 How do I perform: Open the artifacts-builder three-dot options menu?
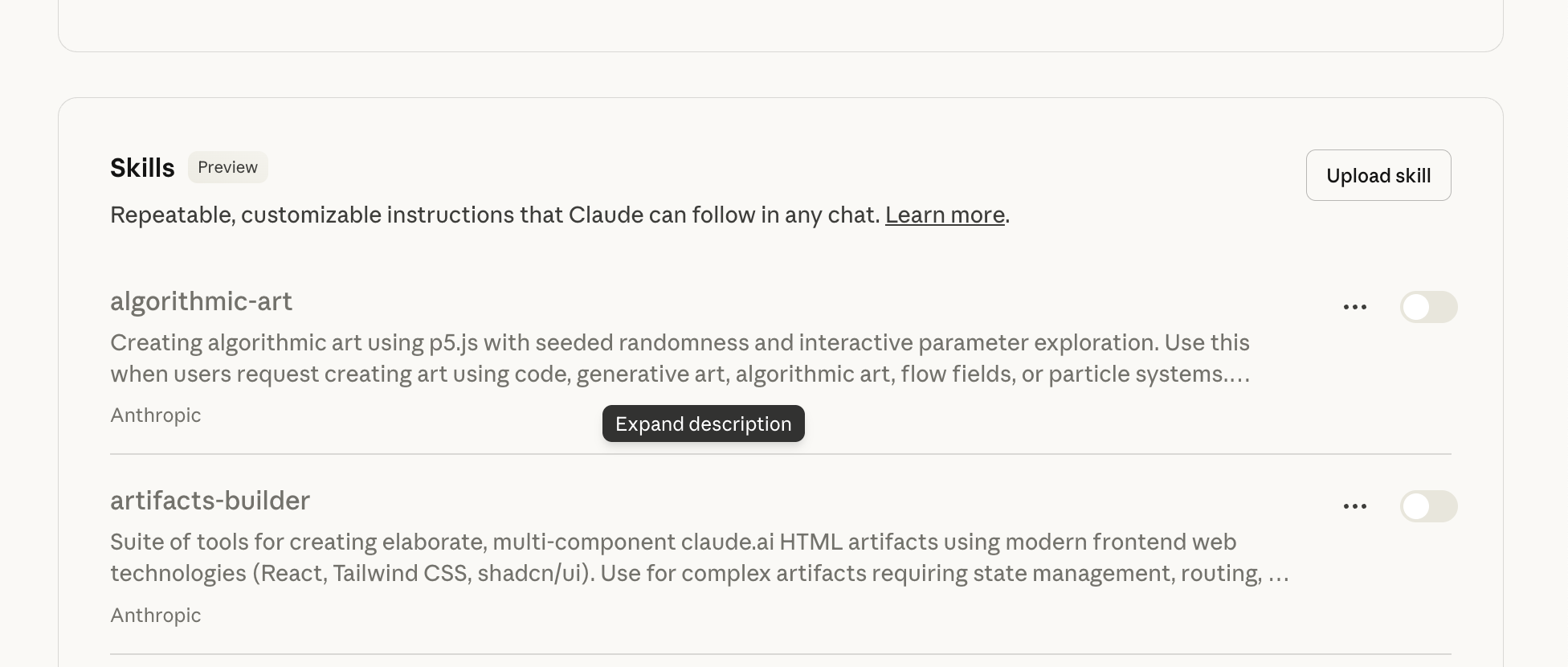(1354, 506)
